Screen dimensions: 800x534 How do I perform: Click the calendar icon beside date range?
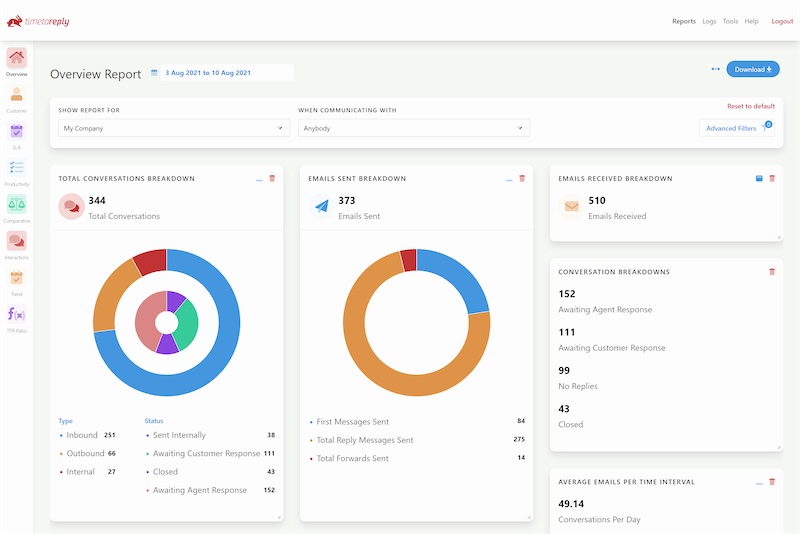point(154,73)
